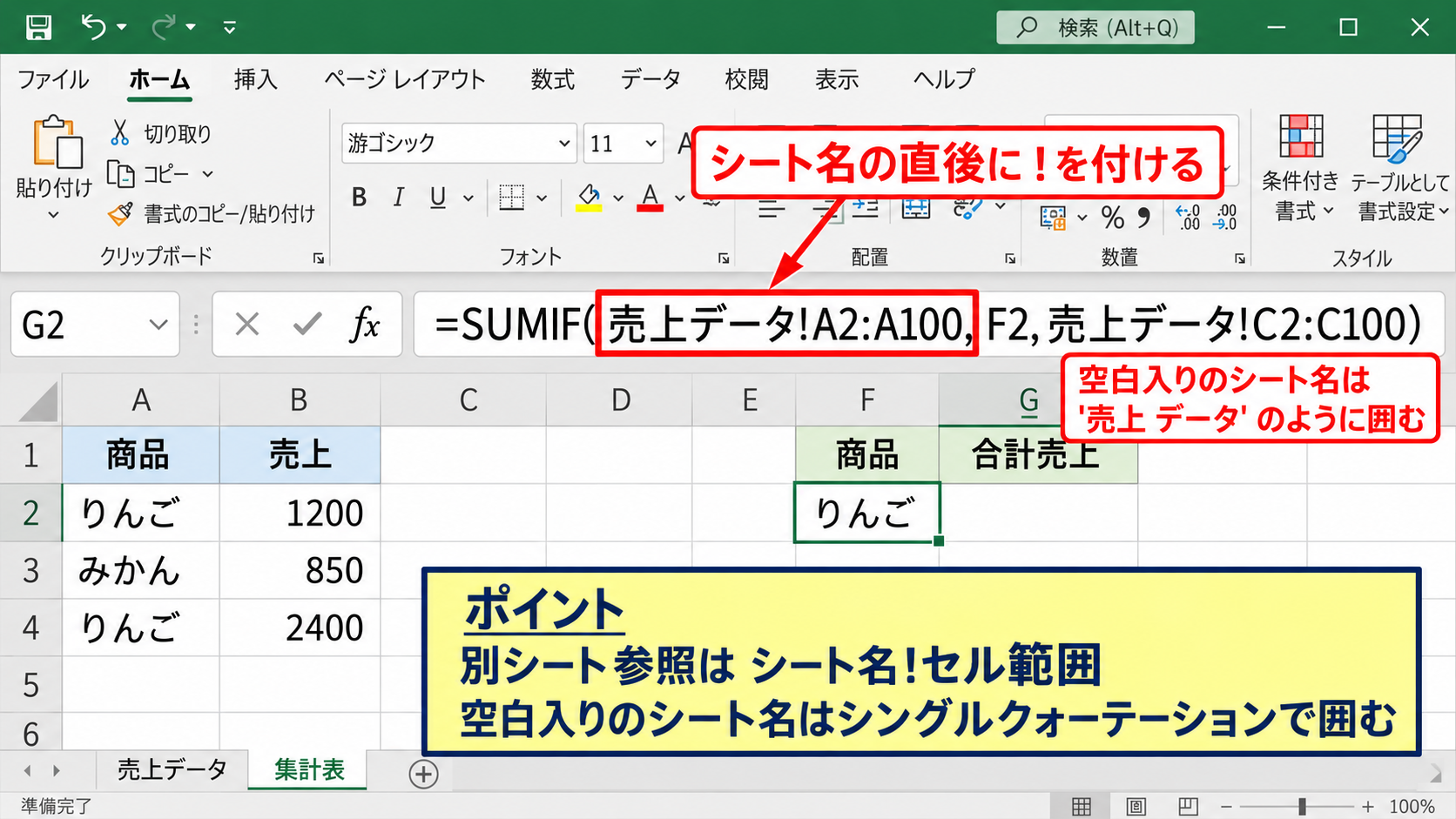Select cell F2 containing りんご

(867, 513)
